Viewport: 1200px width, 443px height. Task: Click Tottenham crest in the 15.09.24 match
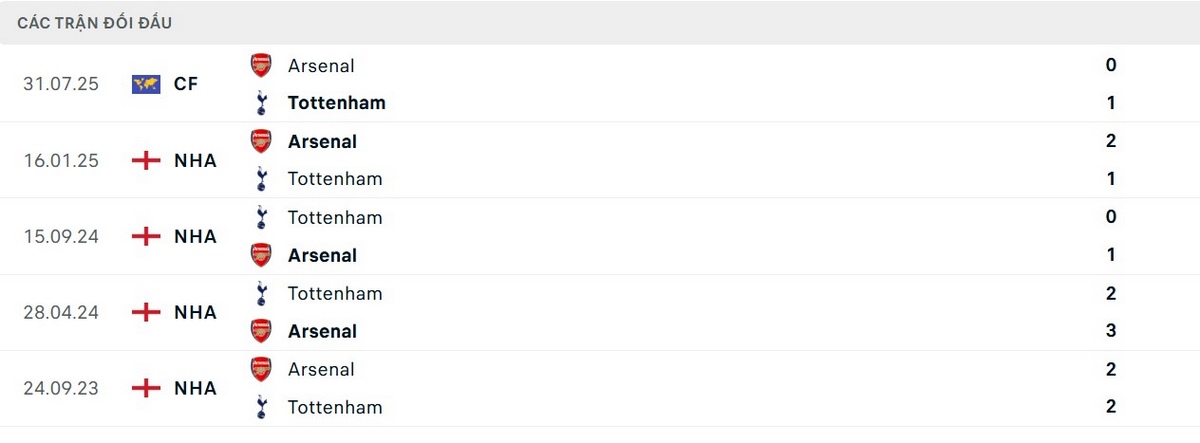[261, 217]
